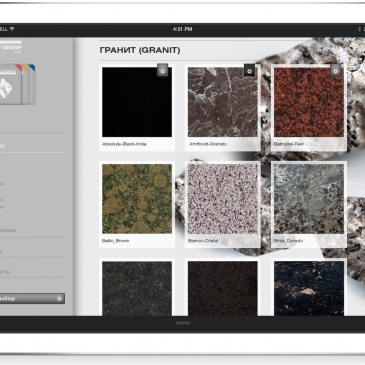Viewport: 365px width, 365px height.
Task: View the Baltic_Brown granite sample image
Action: tap(137, 199)
